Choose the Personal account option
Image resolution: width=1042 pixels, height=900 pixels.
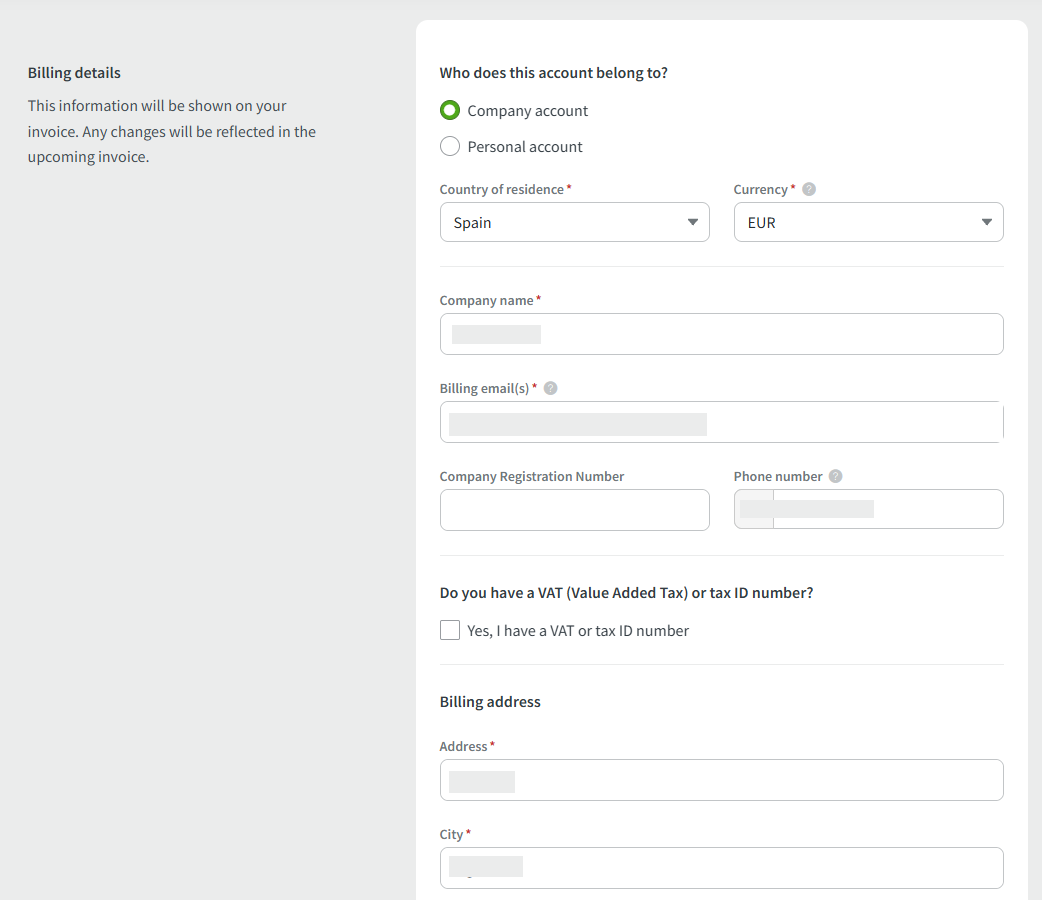(450, 147)
